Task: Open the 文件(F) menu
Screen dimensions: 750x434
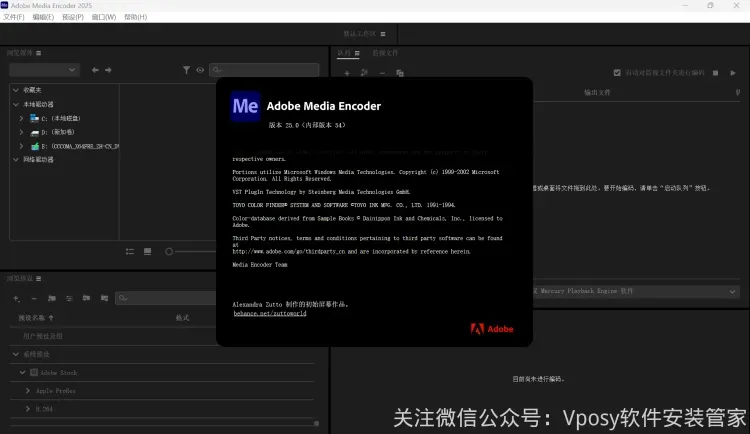Action: pos(13,17)
